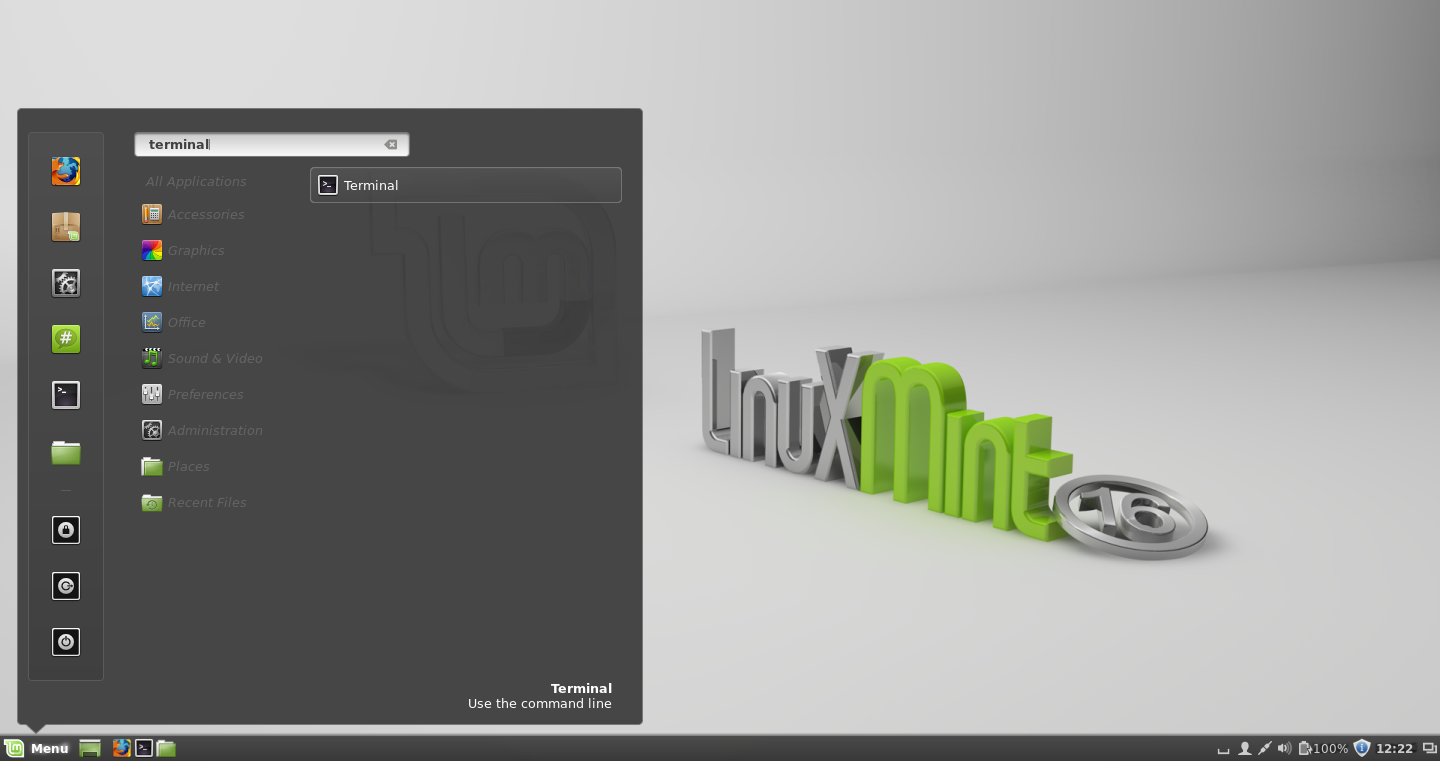Image resolution: width=1440 pixels, height=761 pixels.
Task: Launch Firefox from the bottom panel launcher
Action: 122,748
